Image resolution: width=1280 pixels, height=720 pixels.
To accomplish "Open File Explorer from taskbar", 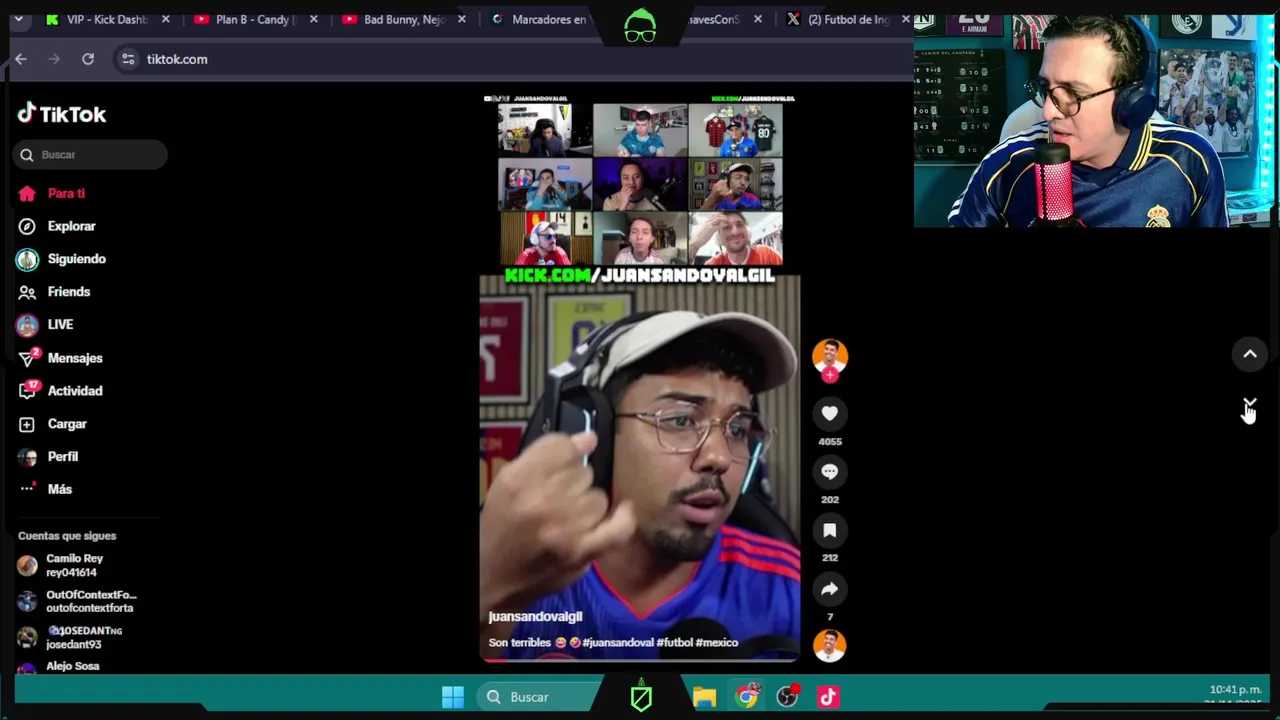I will tap(705, 697).
